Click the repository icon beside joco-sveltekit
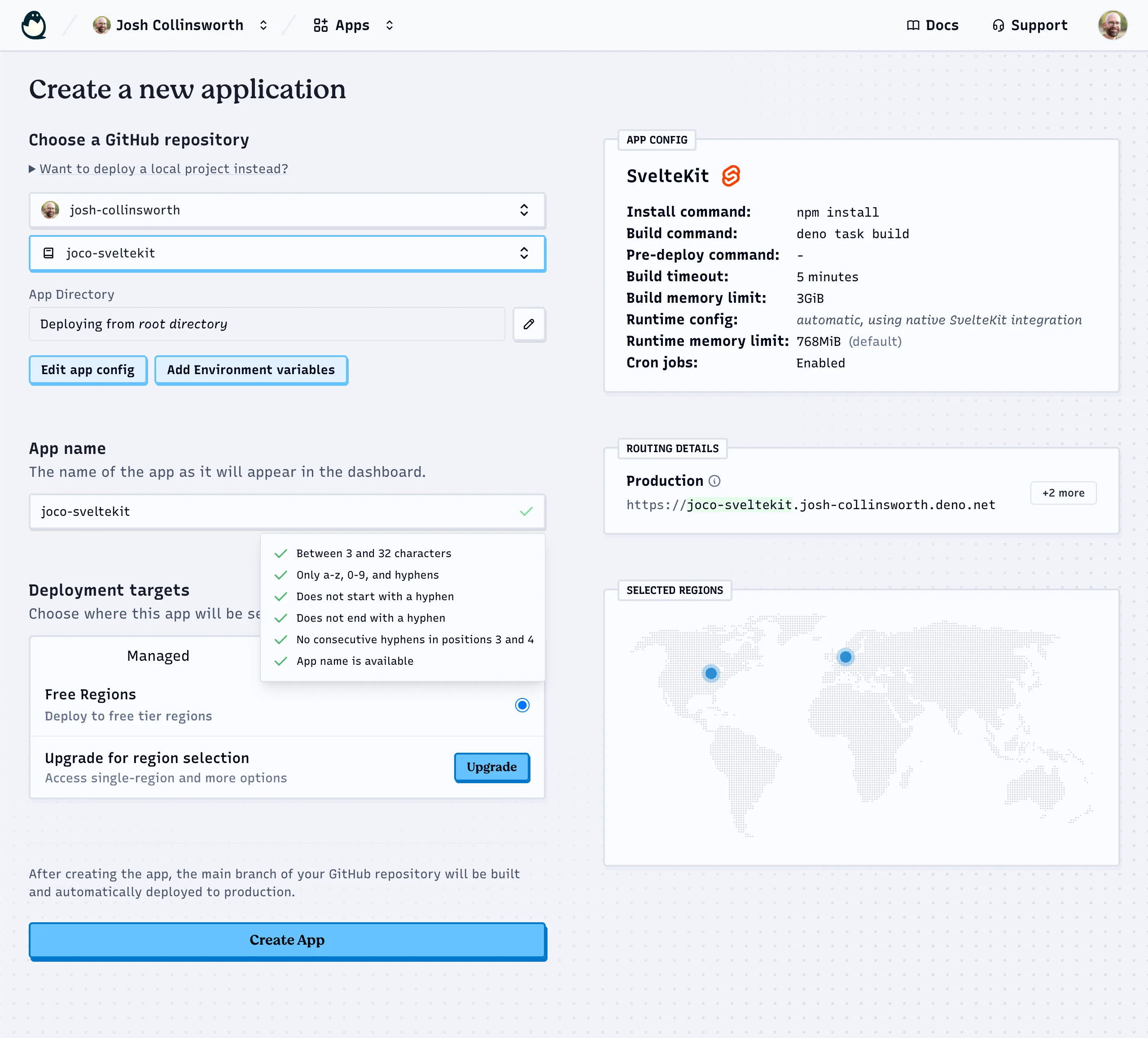Viewport: 1148px width, 1038px height. (49, 253)
